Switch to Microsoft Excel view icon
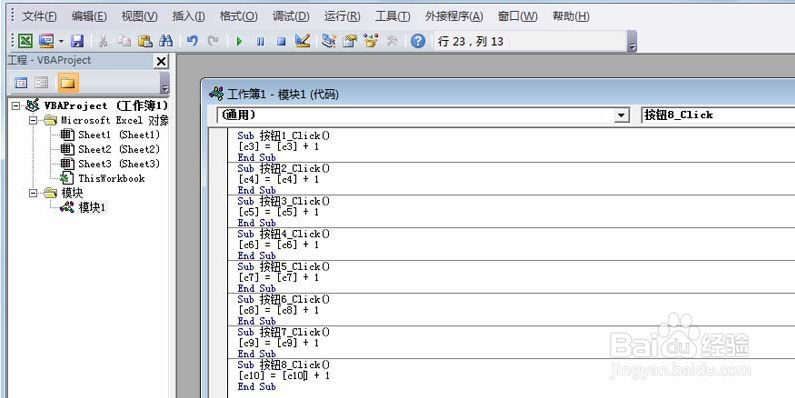This screenshot has height=398, width=795. 25,41
